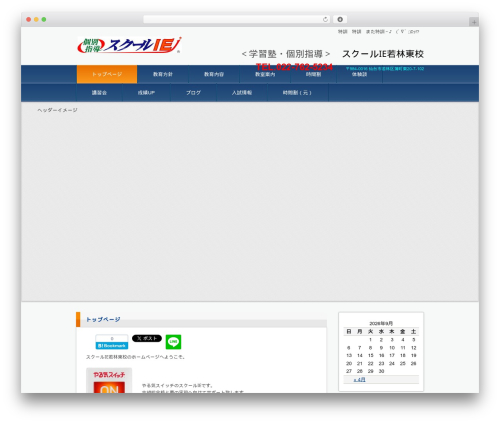Open the ブログ menu item
The width and height of the screenshot is (500, 423).
193,92
